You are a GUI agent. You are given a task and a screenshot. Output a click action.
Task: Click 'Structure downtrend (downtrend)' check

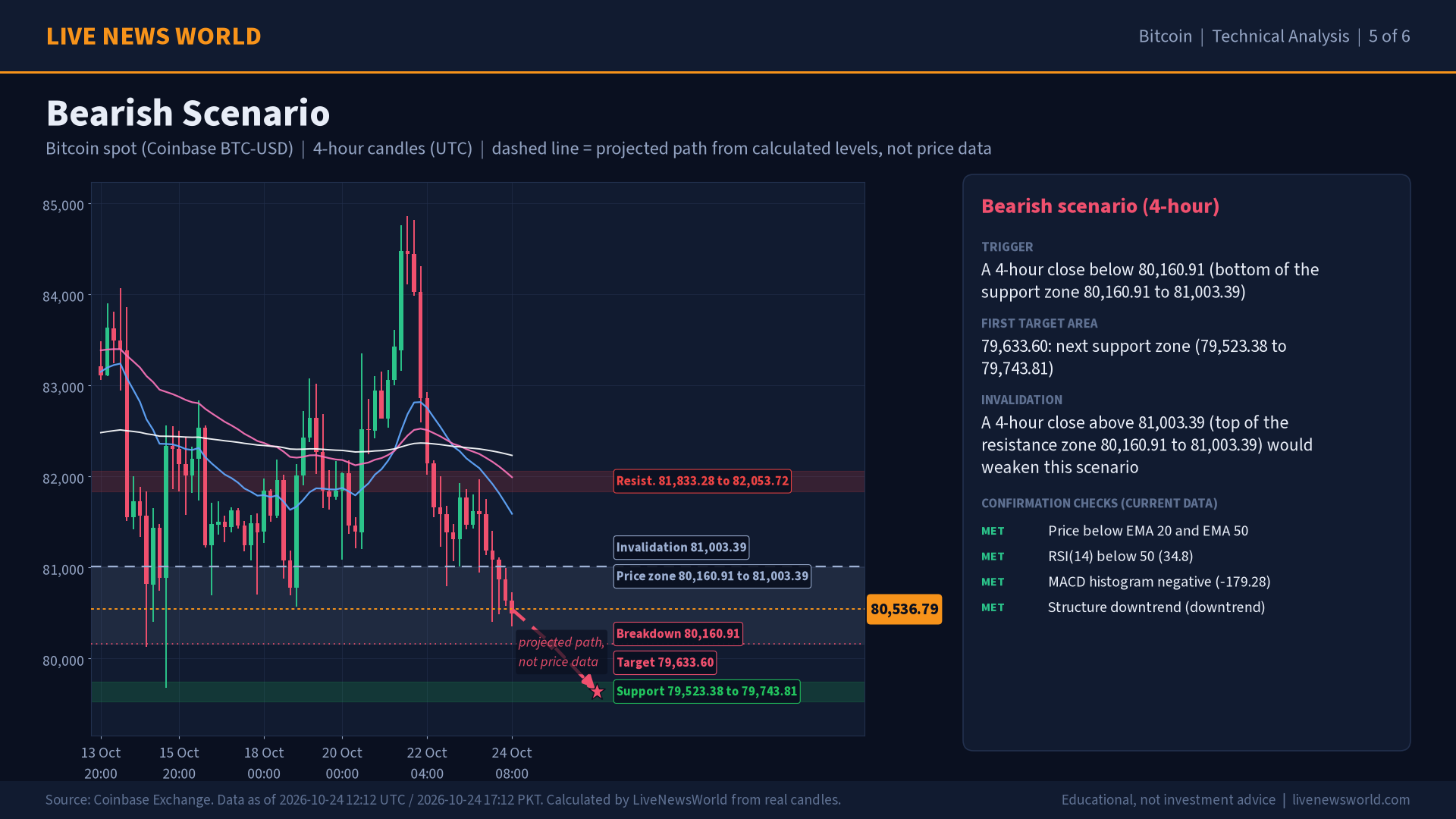point(1156,607)
